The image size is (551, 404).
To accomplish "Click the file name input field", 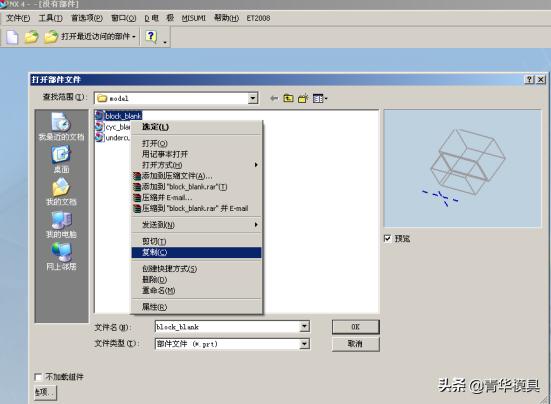I will (227, 327).
